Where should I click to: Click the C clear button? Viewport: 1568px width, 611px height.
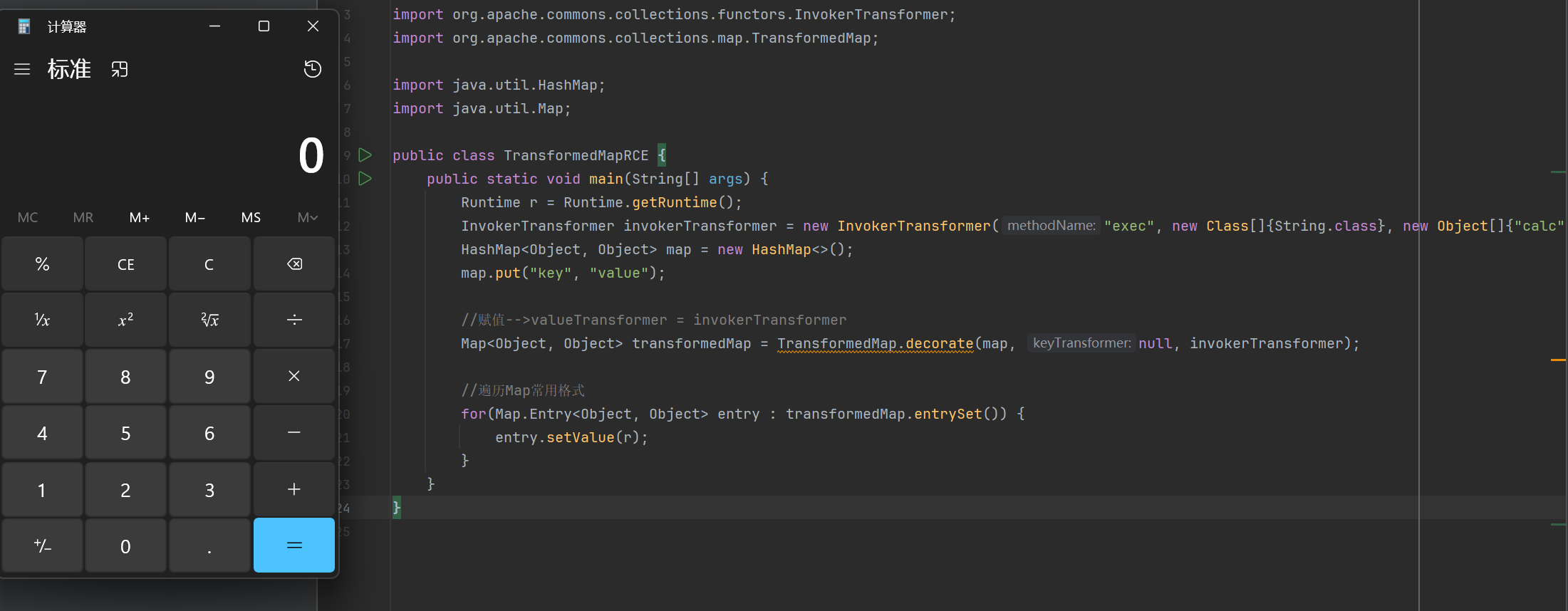point(209,264)
